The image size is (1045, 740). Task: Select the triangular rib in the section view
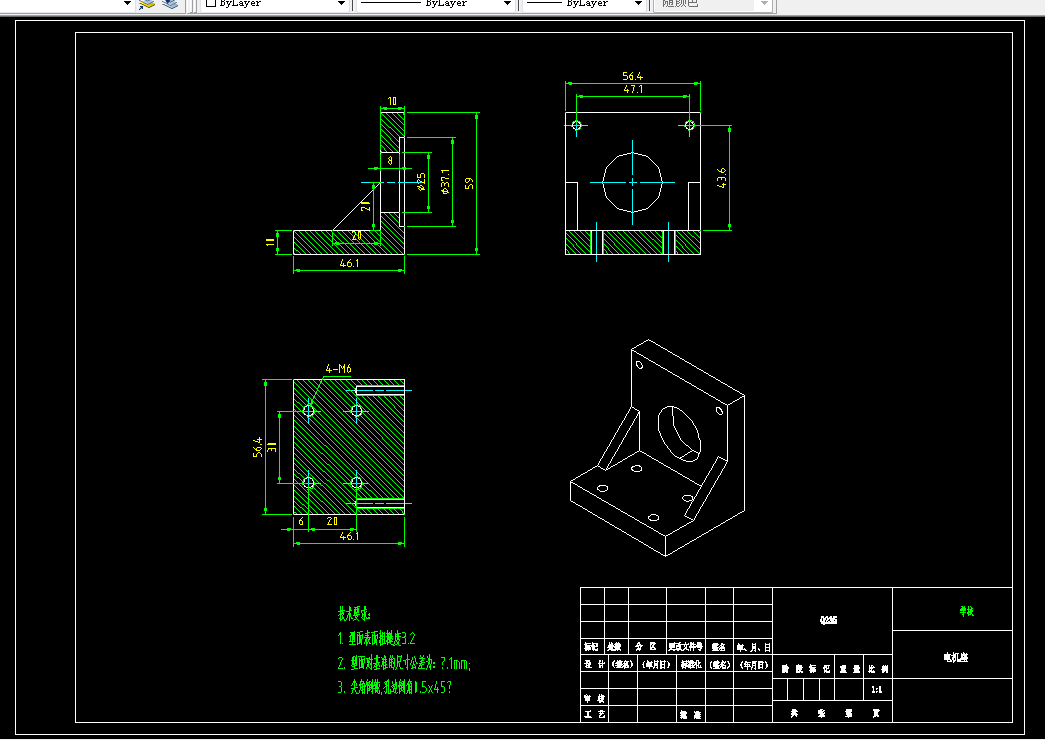coord(357,206)
